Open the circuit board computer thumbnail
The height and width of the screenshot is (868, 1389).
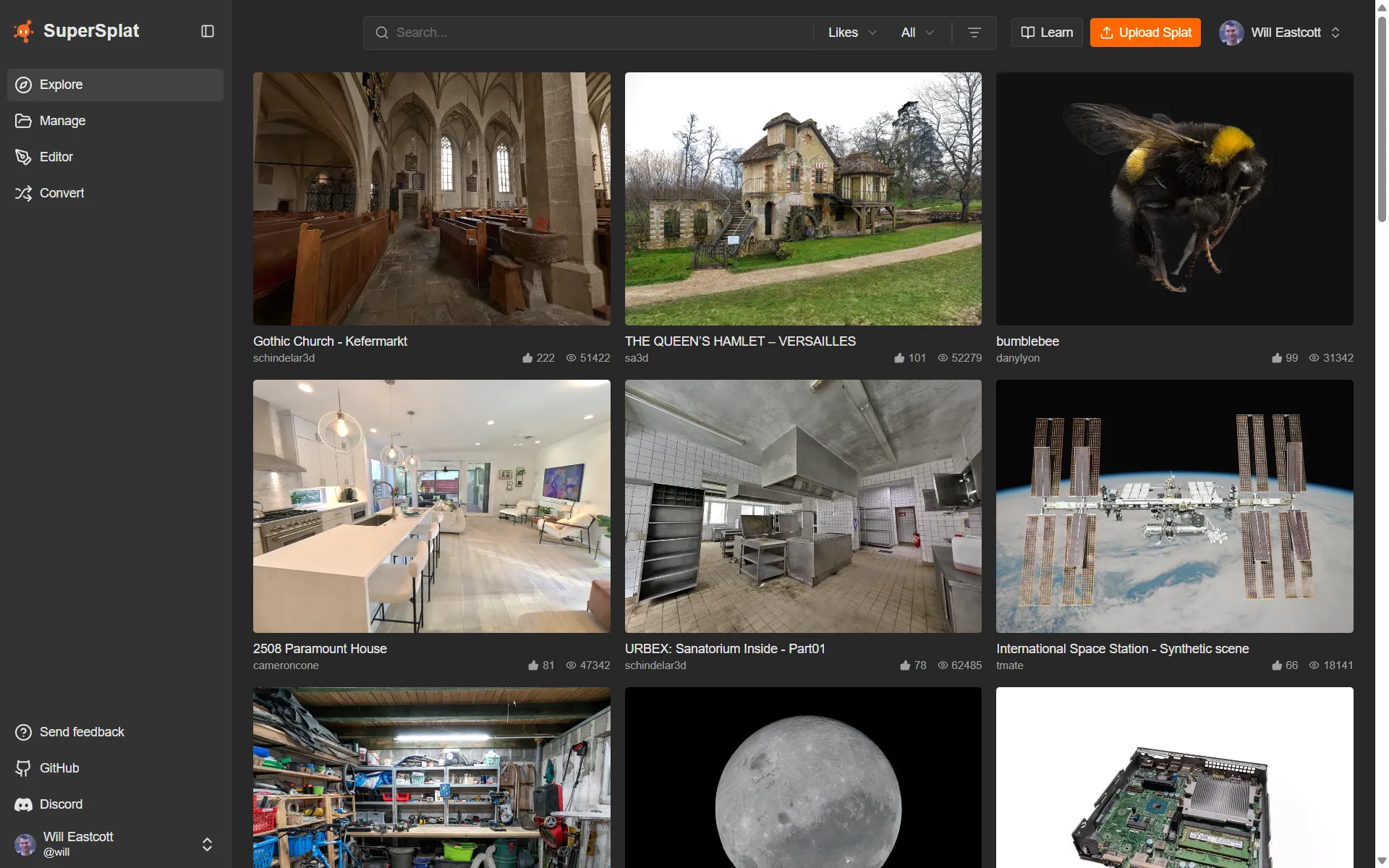[x=1175, y=778]
